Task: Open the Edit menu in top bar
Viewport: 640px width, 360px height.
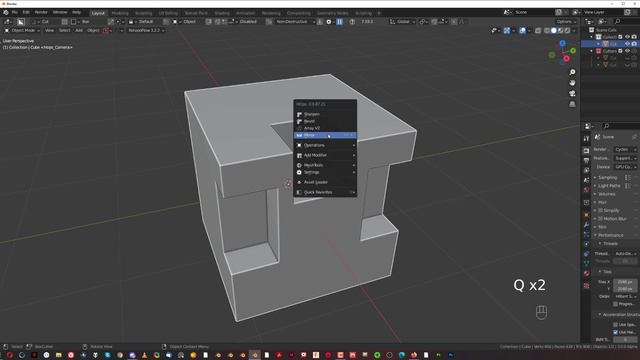Action: tap(26, 12)
